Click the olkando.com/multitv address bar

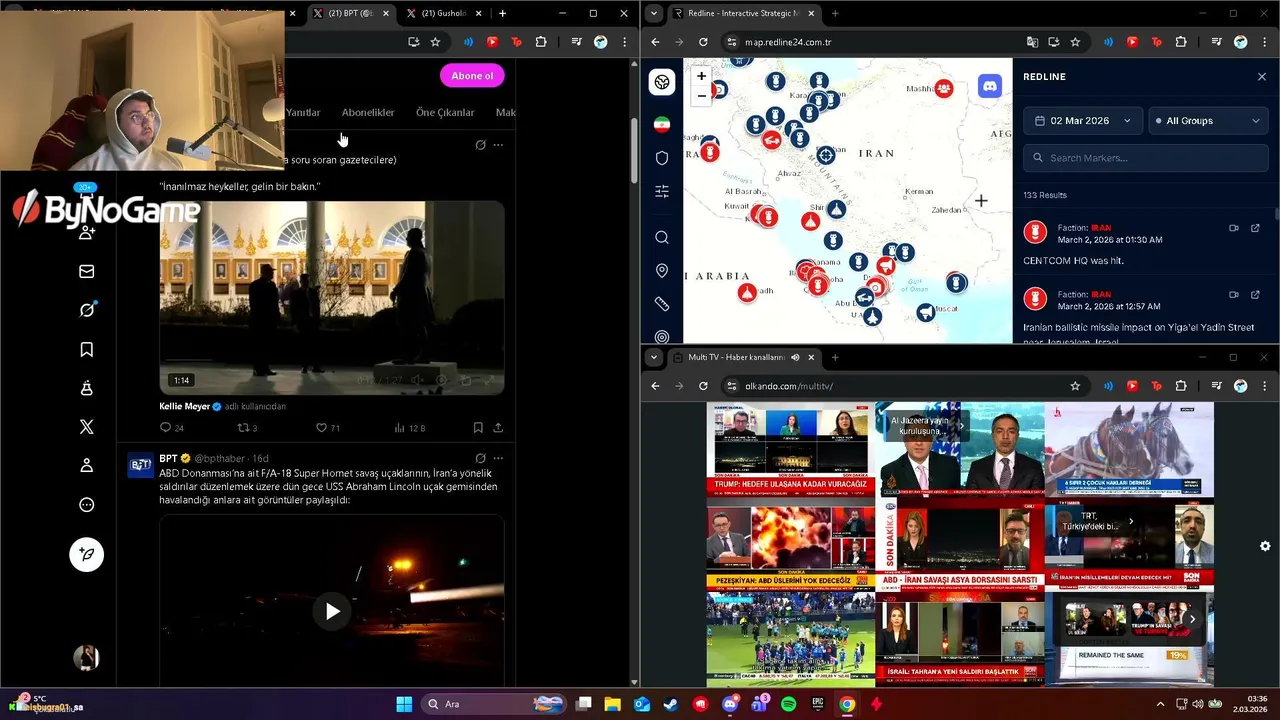click(904, 386)
